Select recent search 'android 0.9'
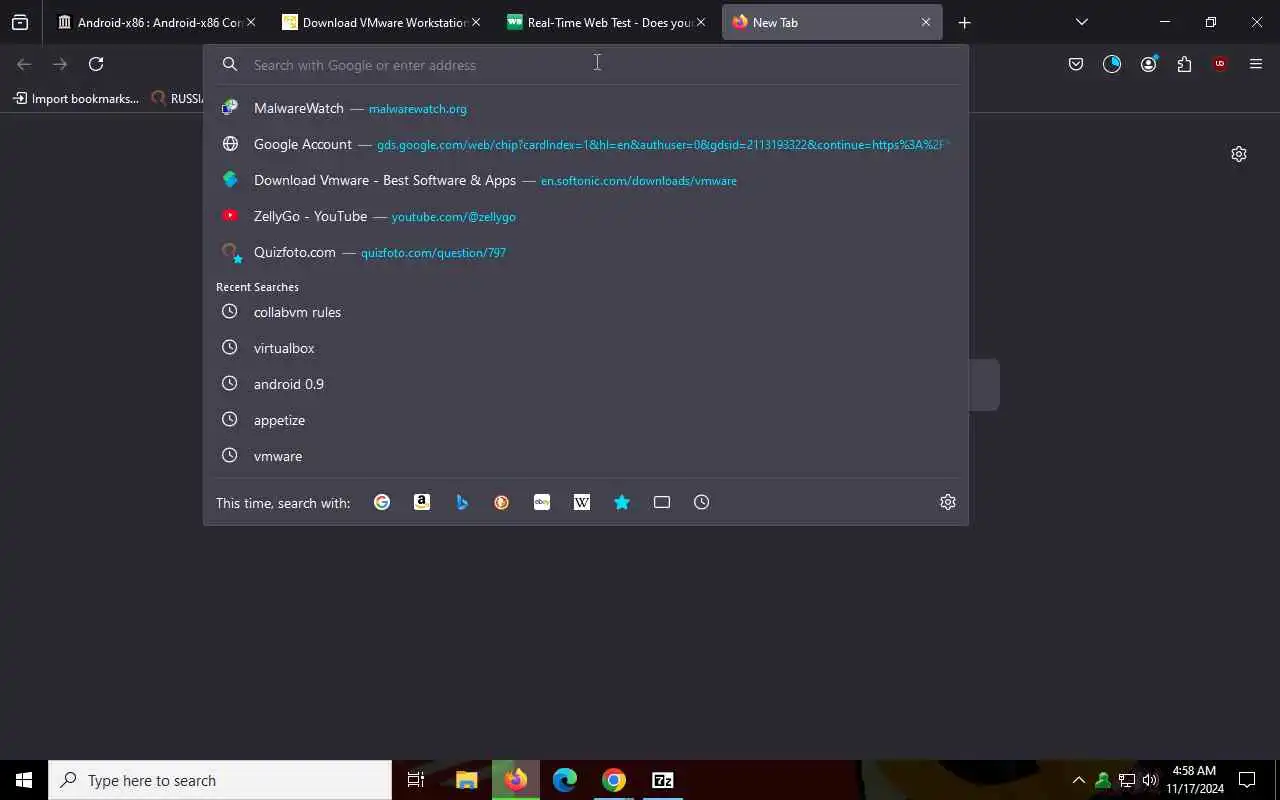The image size is (1280, 800). [x=586, y=384]
